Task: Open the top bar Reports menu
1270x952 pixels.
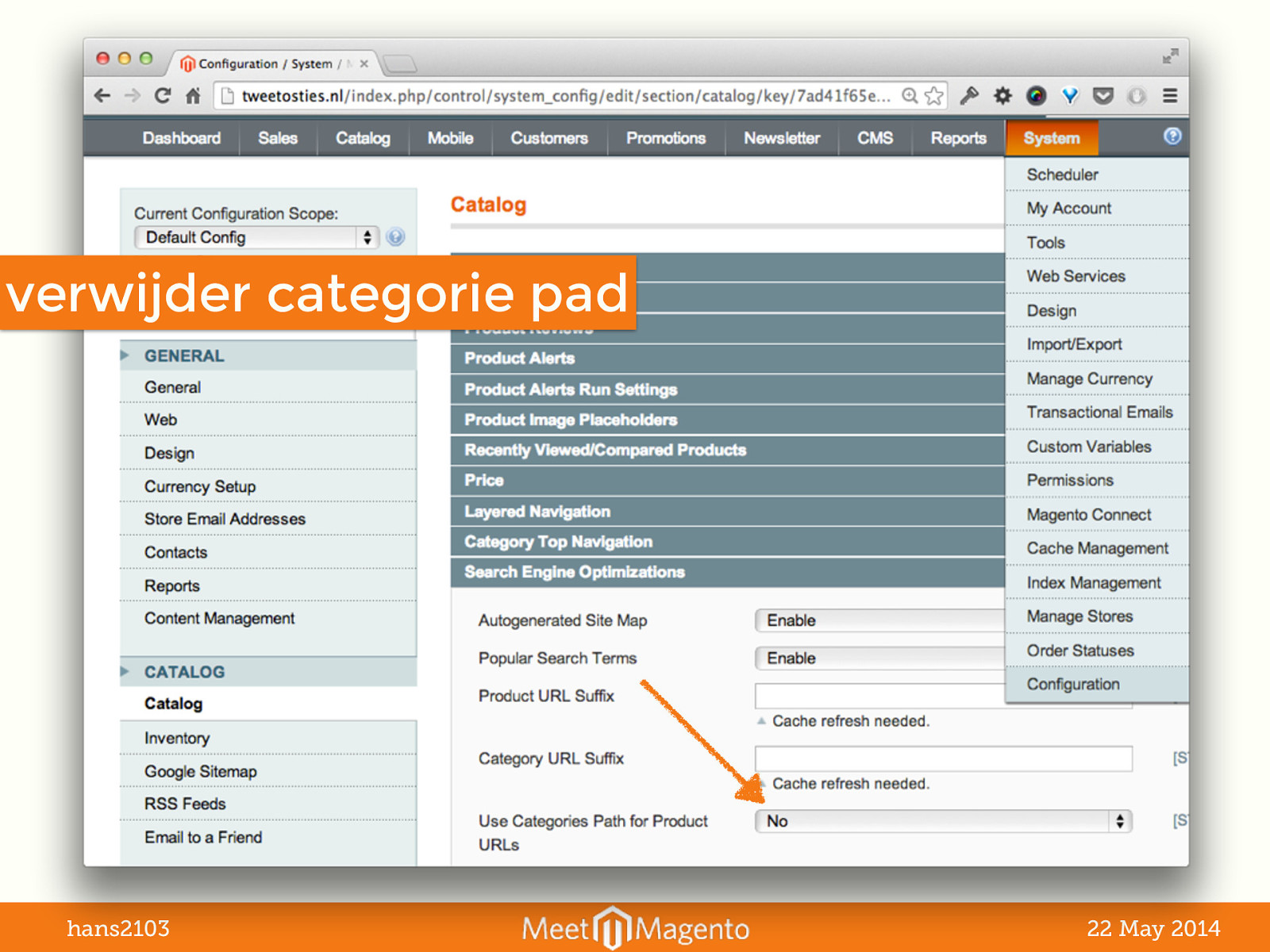Action: tap(959, 138)
